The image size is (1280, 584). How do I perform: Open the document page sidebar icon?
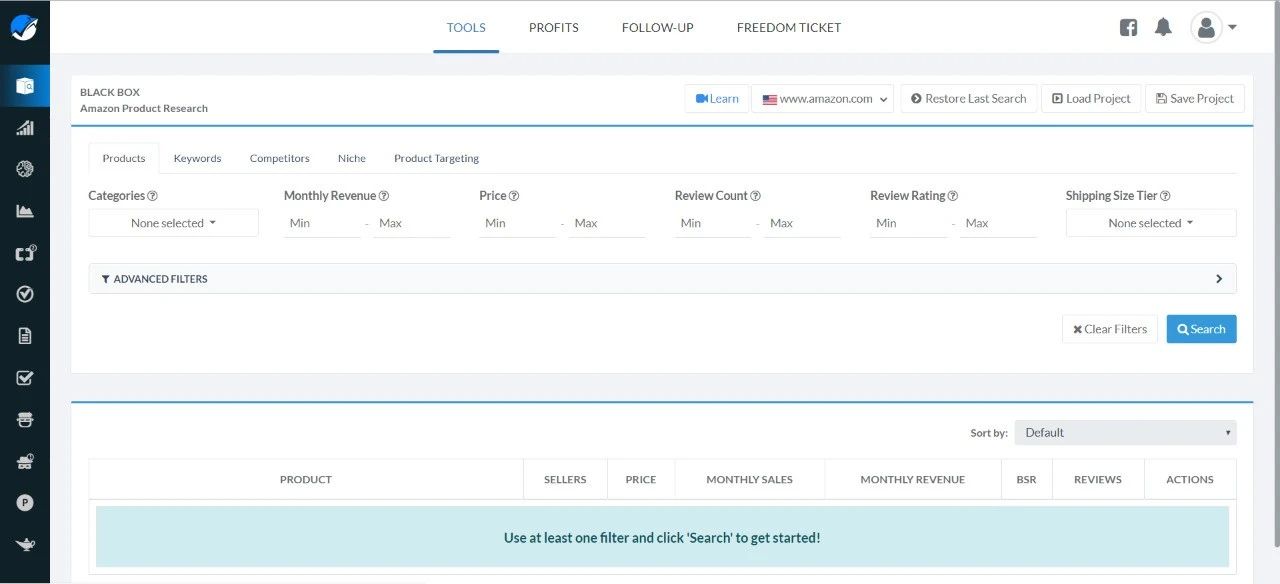pos(25,336)
